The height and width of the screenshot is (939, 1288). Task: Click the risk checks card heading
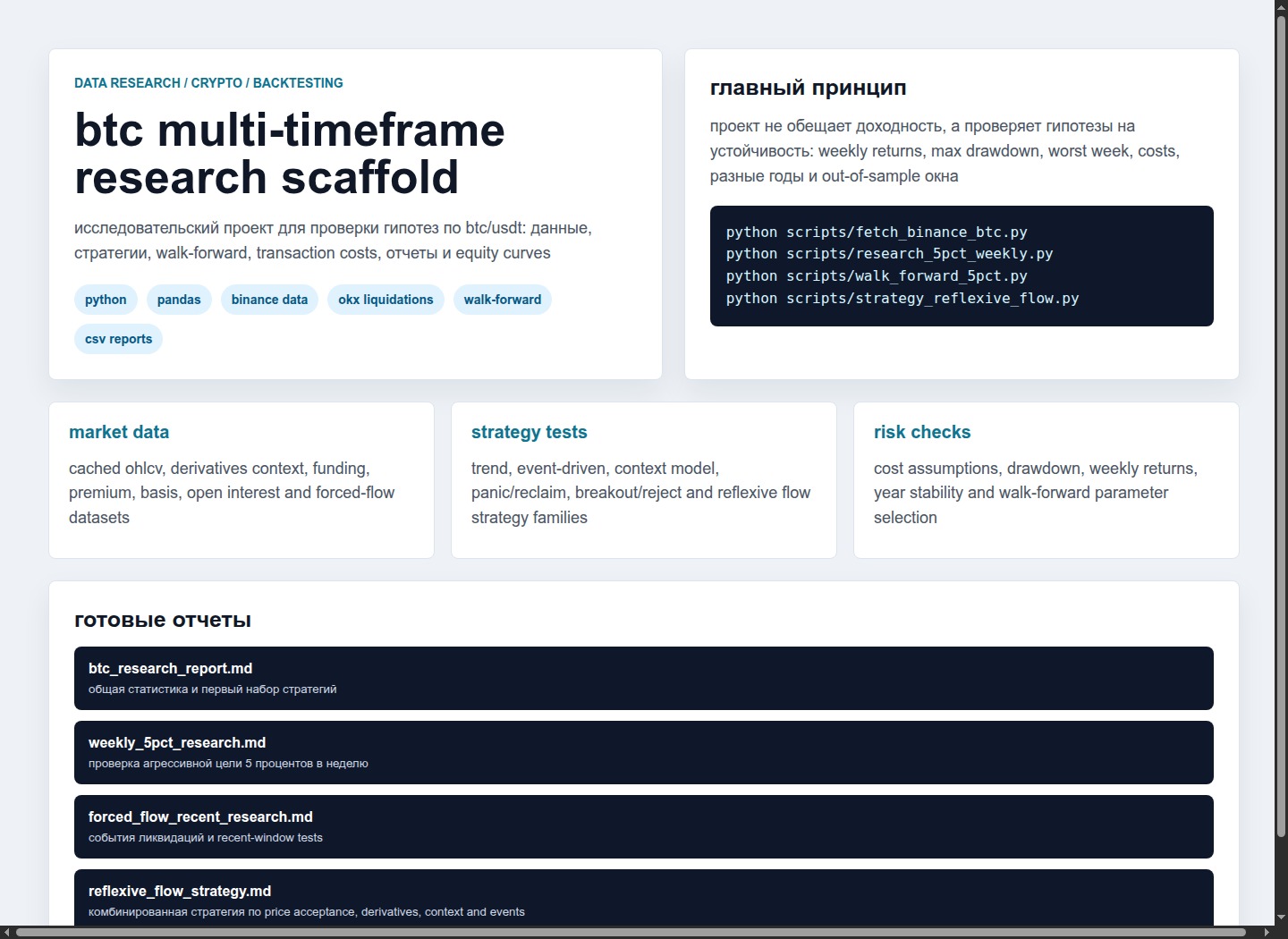tap(922, 432)
